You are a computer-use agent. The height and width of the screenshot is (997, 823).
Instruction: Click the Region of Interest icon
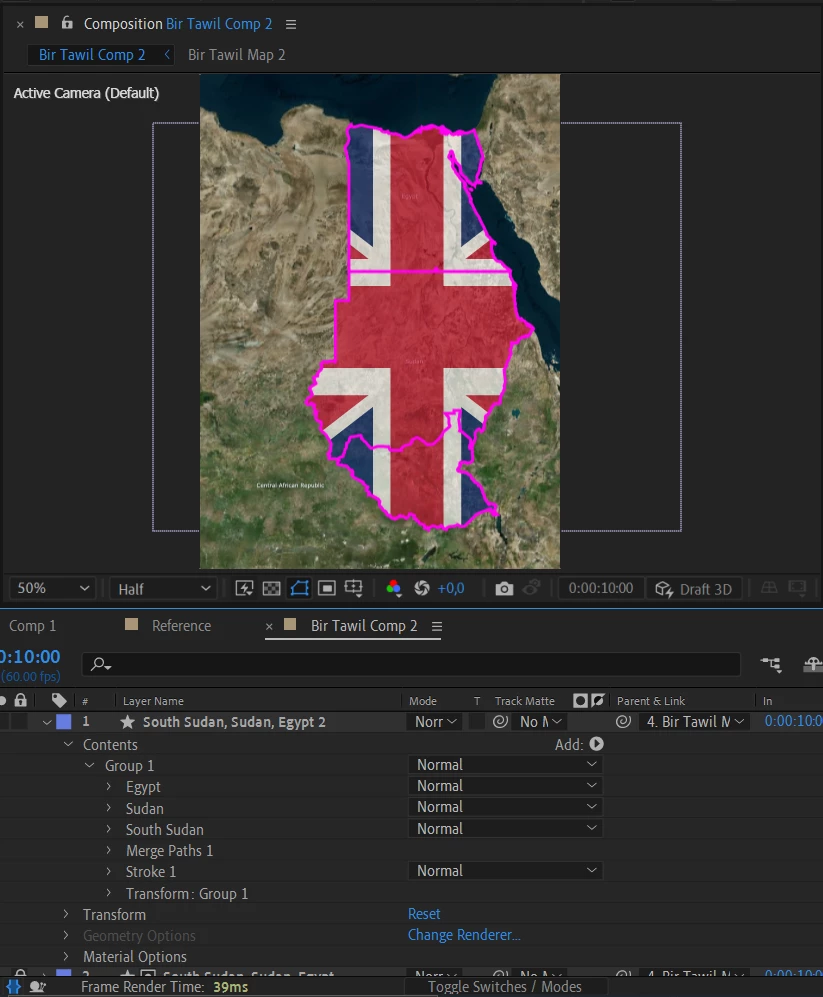327,588
